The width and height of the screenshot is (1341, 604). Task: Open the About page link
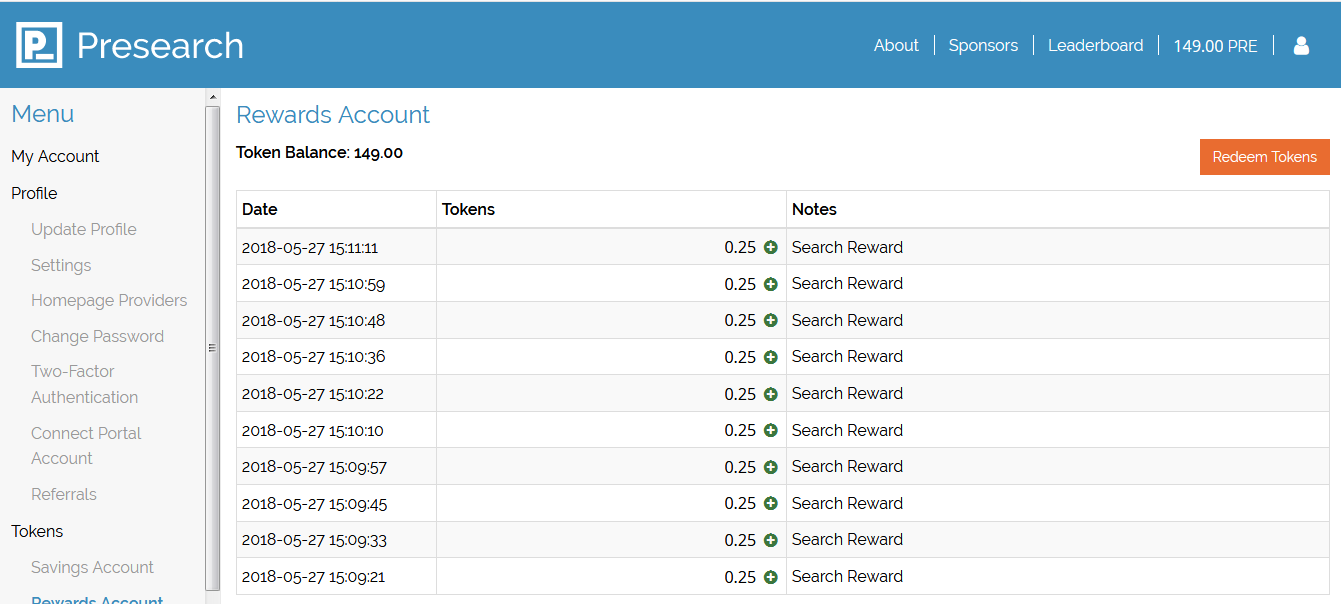pyautogui.click(x=895, y=45)
